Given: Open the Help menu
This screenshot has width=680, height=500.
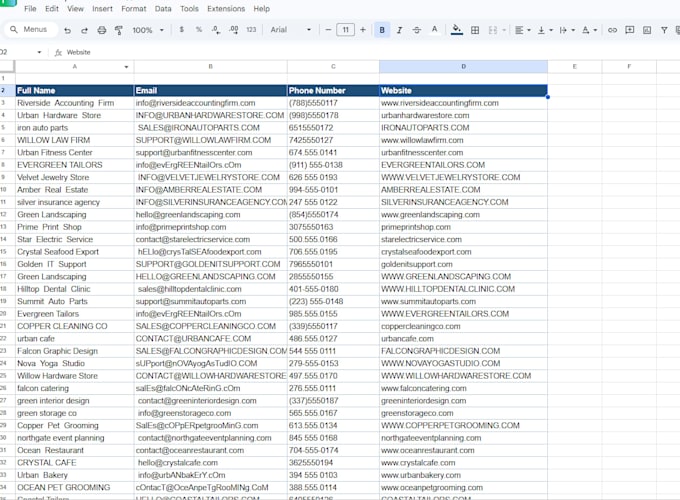Looking at the screenshot, I should point(262,9).
